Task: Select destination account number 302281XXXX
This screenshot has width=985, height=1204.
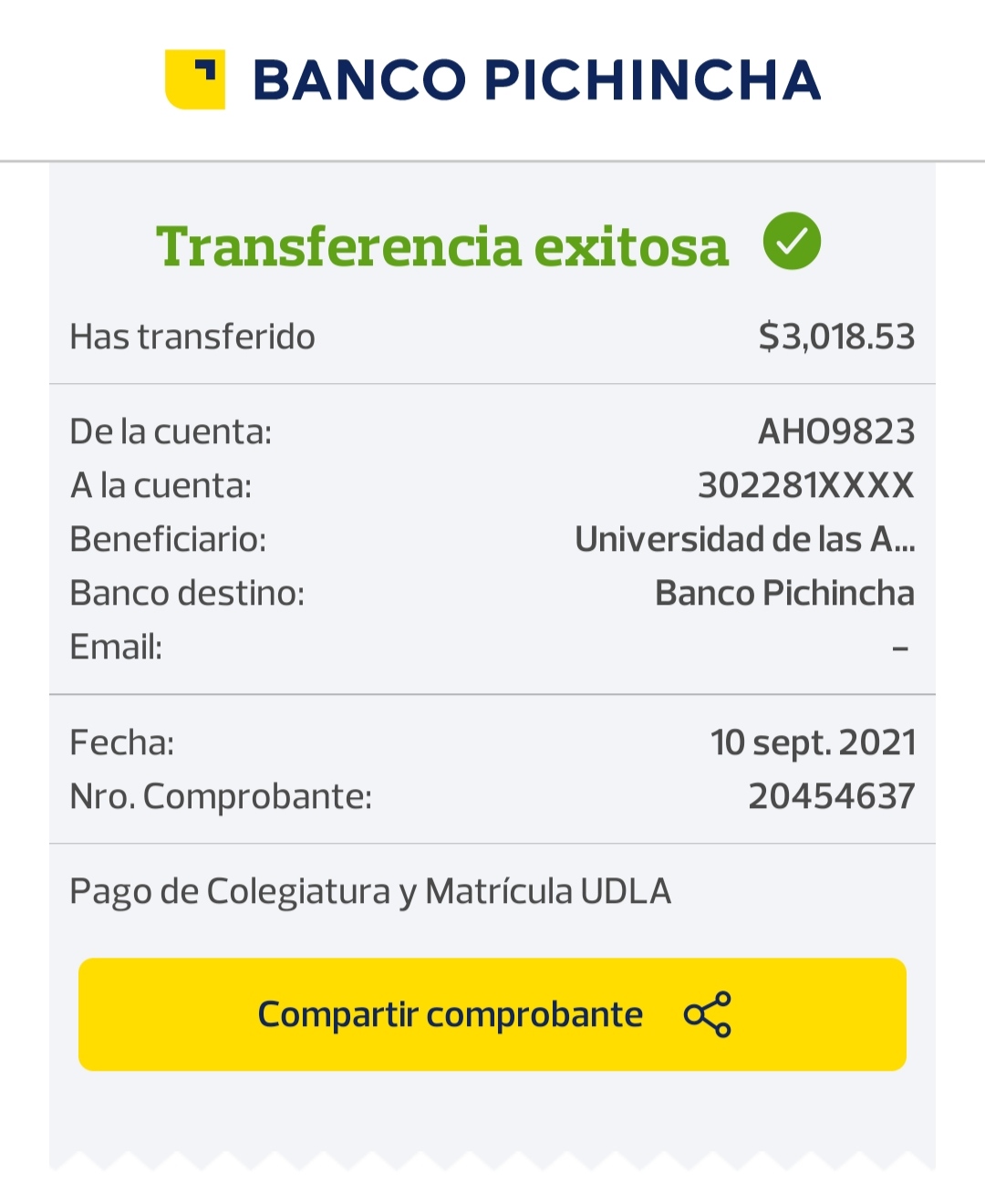Action: tap(806, 485)
